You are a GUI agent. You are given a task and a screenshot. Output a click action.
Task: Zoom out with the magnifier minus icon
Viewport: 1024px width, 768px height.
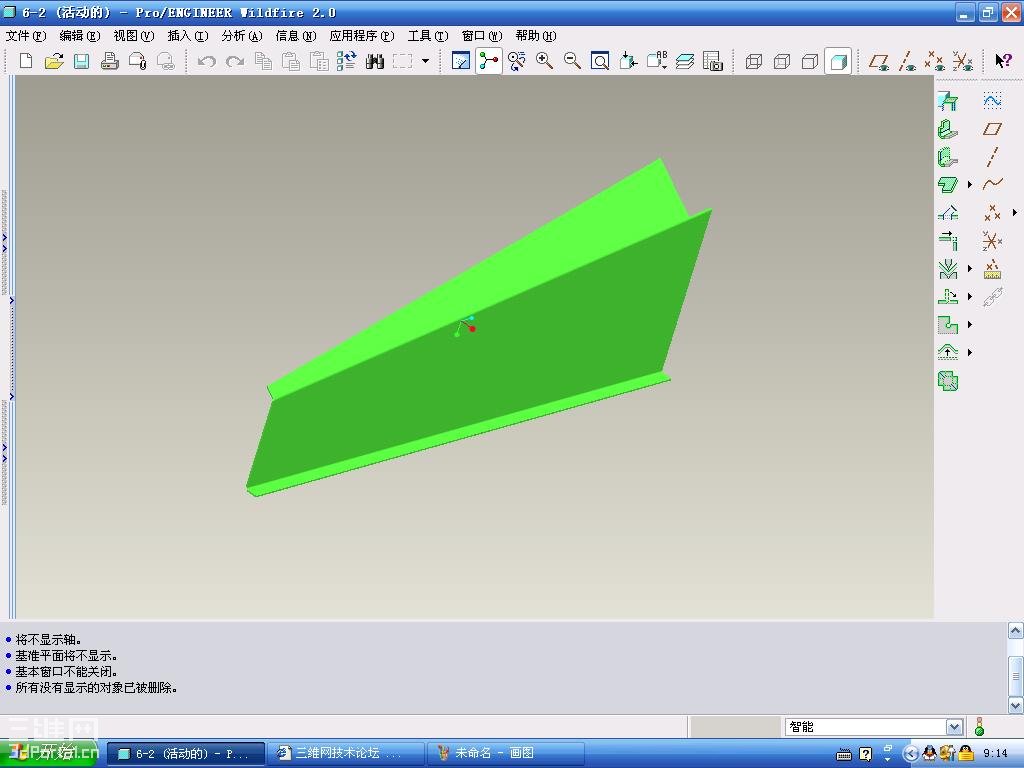point(573,61)
